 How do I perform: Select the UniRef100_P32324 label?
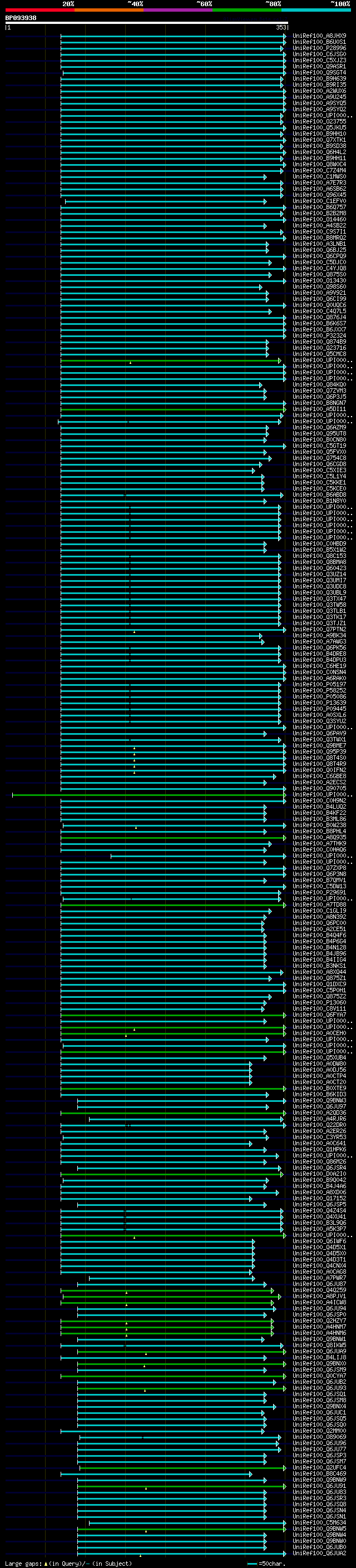(x=319, y=335)
